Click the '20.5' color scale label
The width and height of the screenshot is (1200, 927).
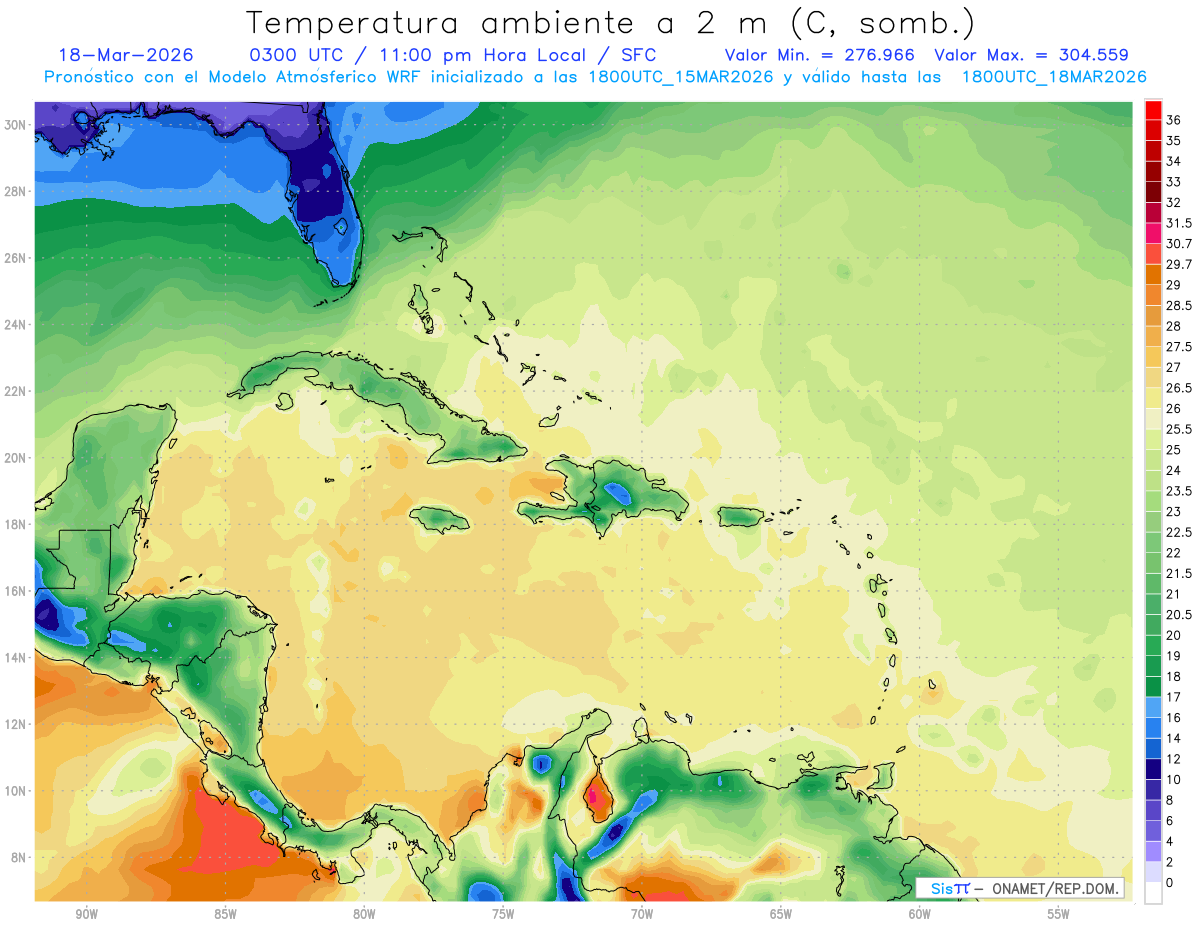[x=1178, y=614]
